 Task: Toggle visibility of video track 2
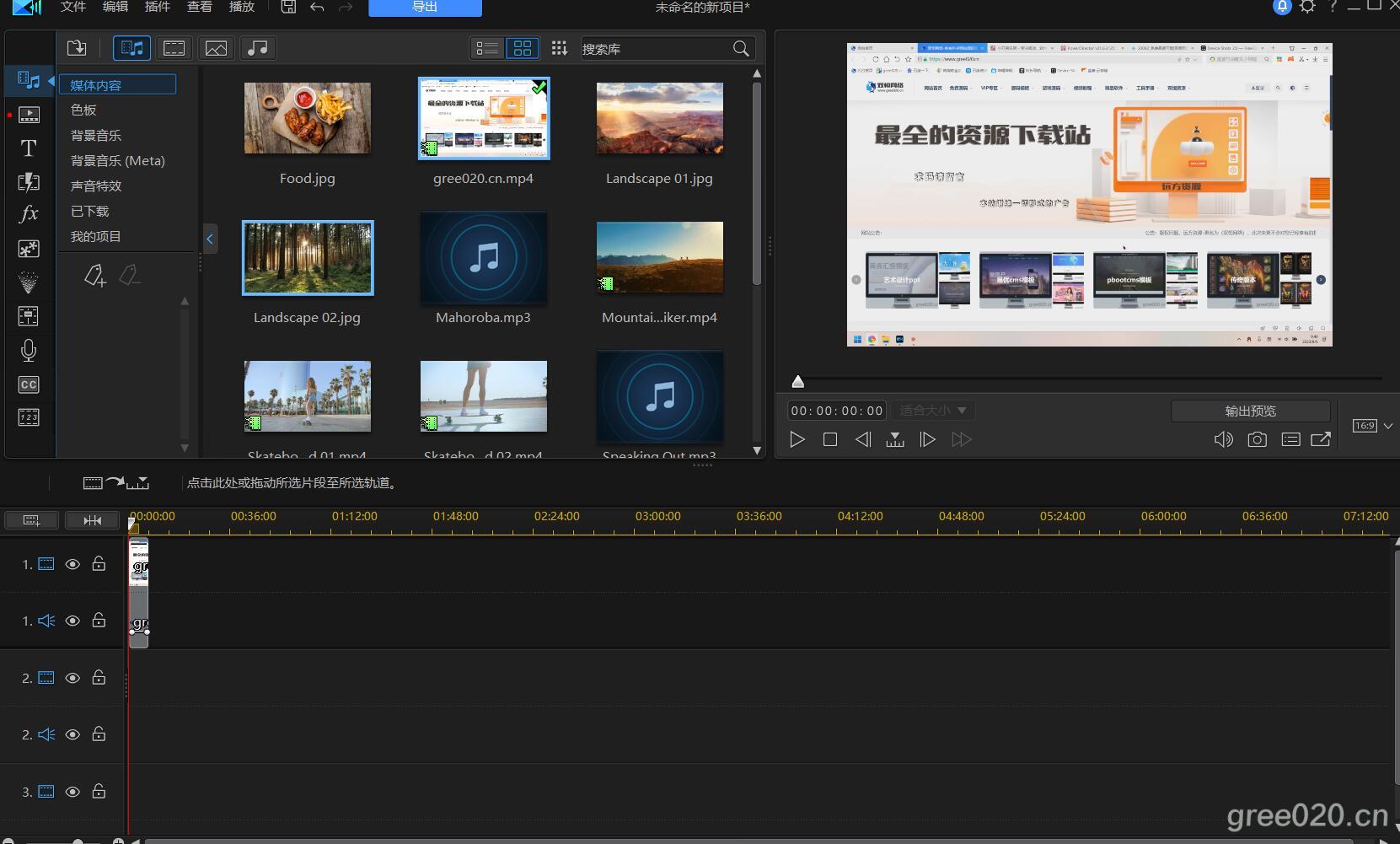pos(72,678)
